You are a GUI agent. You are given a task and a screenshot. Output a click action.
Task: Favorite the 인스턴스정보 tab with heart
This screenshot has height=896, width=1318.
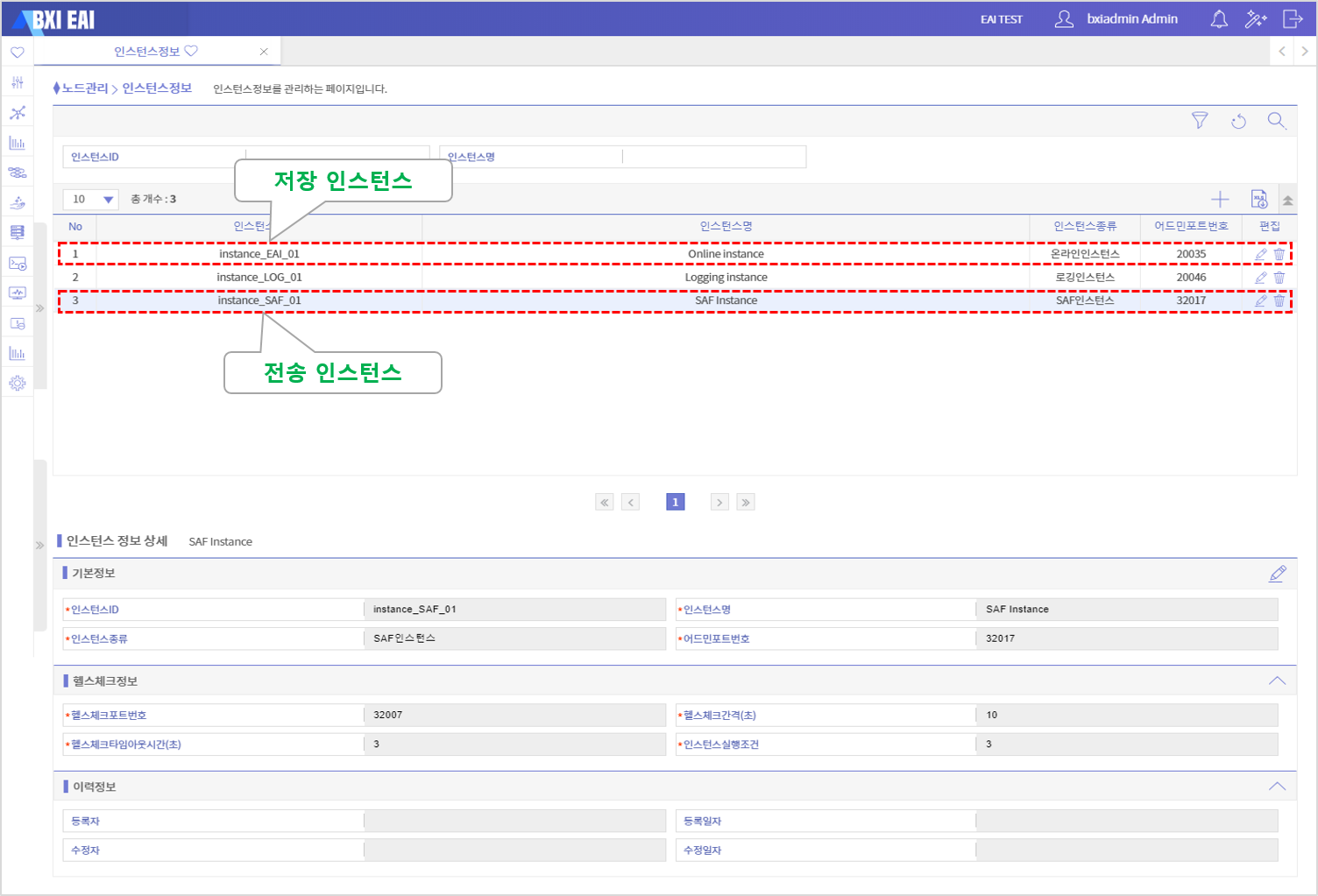pyautogui.click(x=191, y=51)
